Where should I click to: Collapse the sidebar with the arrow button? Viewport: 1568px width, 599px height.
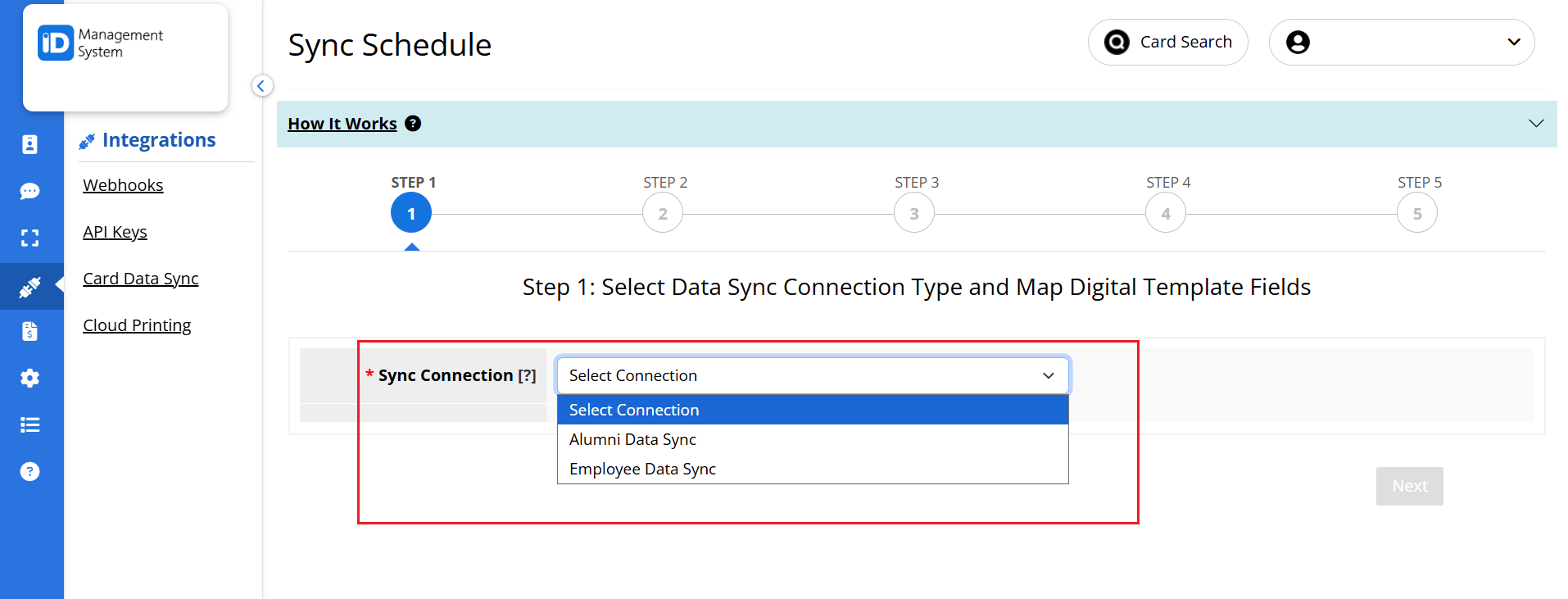pos(261,86)
